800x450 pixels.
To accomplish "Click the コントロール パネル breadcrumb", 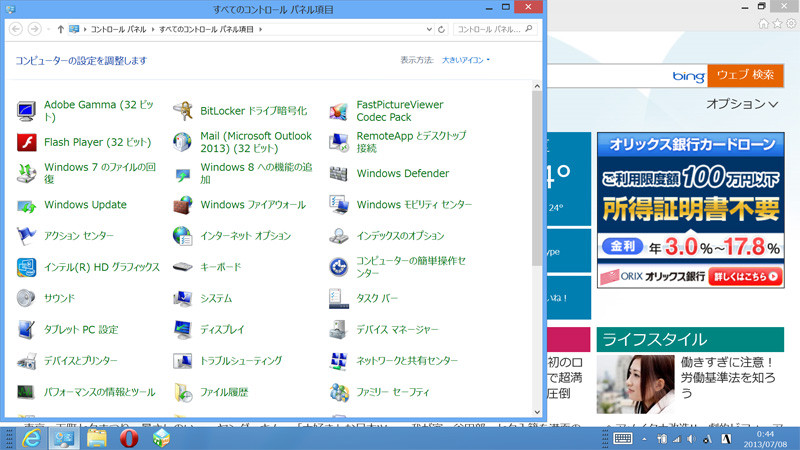I will [118, 30].
